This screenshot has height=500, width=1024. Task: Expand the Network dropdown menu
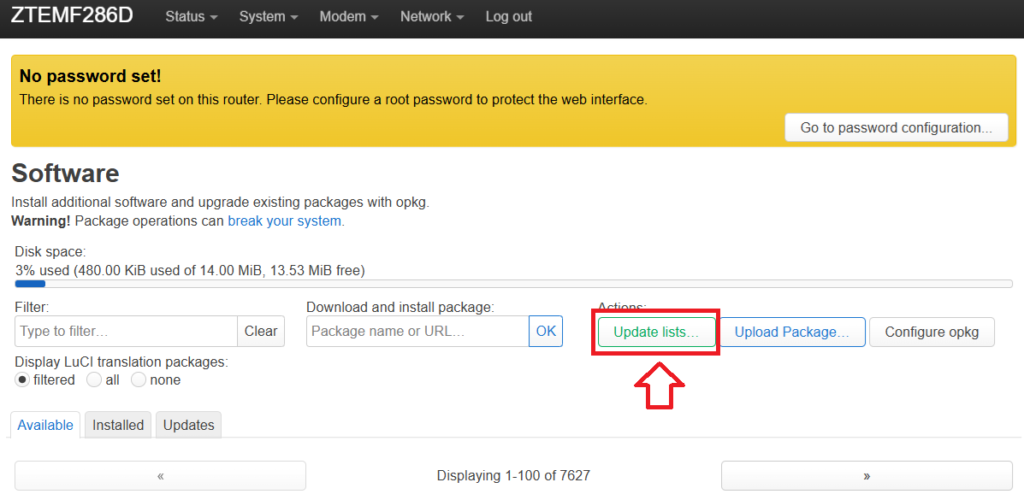[431, 17]
